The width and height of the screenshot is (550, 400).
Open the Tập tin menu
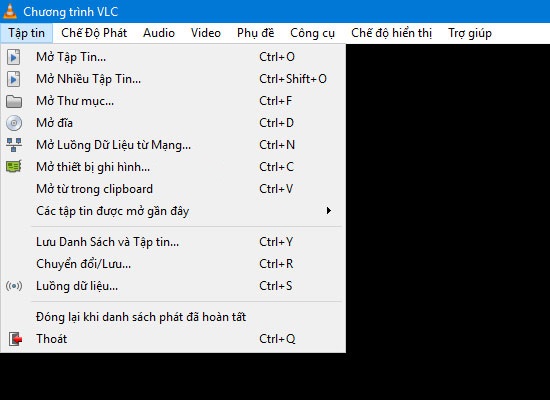click(27, 33)
